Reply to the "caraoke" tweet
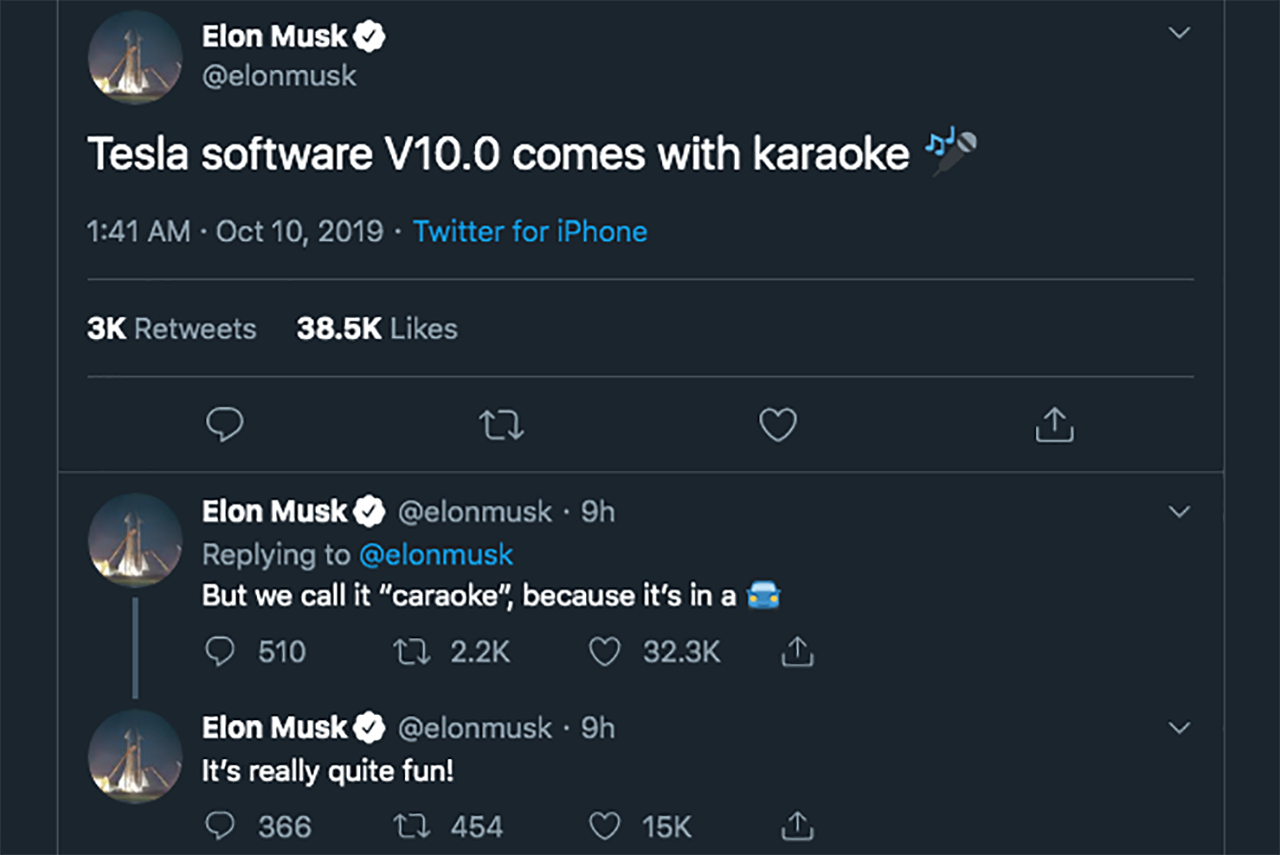Viewport: 1280px width, 855px height. point(220,653)
